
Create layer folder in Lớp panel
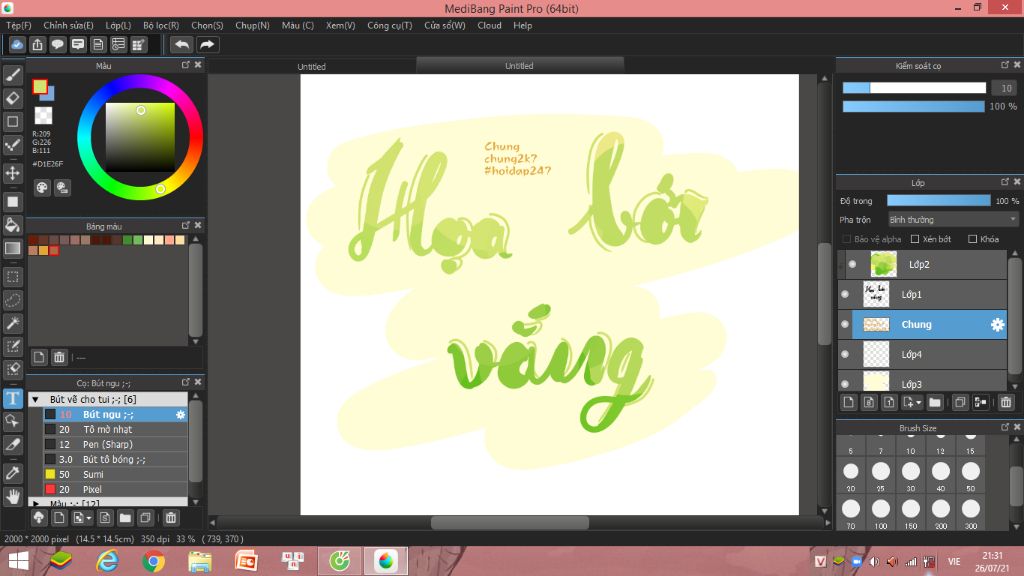point(935,402)
